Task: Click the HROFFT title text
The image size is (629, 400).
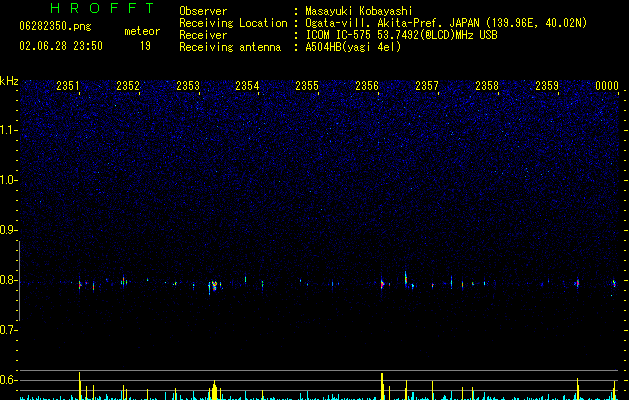Action: pos(103,8)
